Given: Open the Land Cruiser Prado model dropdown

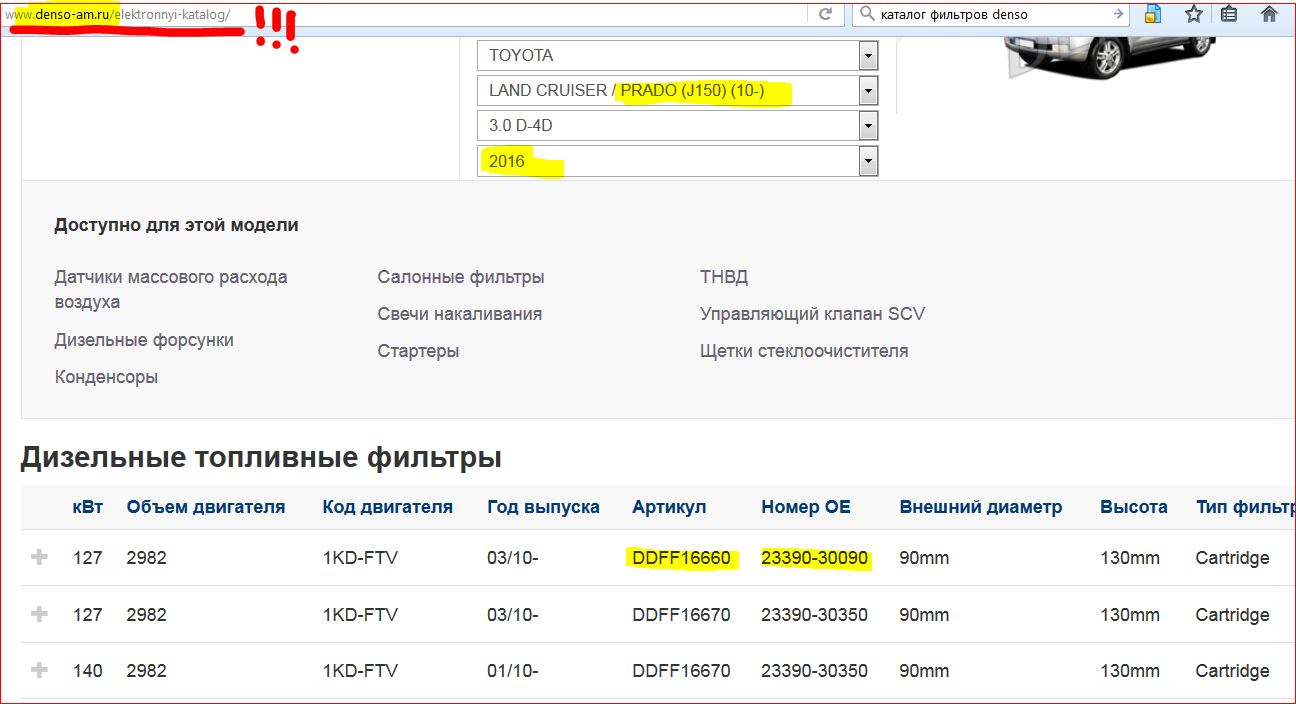Looking at the screenshot, I should 868,91.
